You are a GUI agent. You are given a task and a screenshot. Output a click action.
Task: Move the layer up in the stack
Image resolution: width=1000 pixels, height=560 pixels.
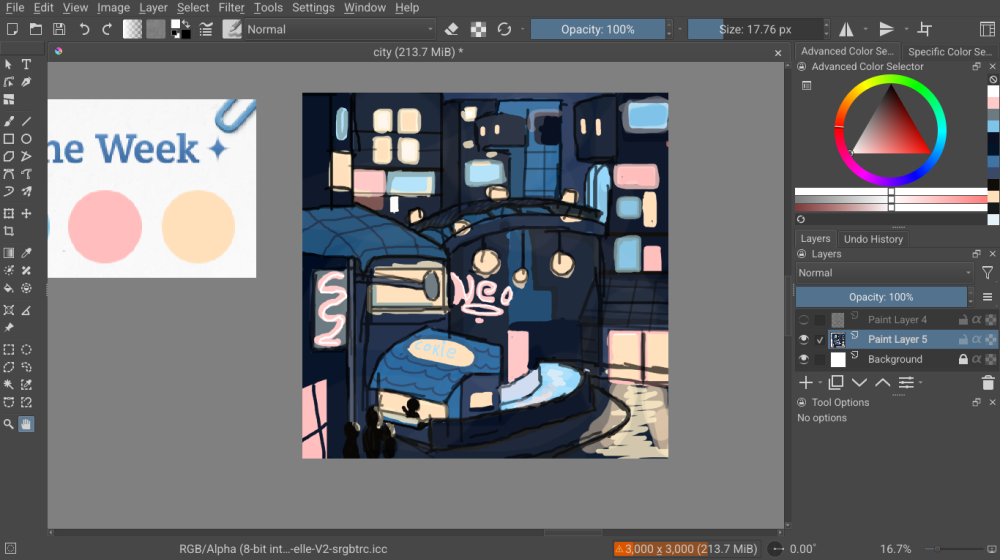click(883, 383)
